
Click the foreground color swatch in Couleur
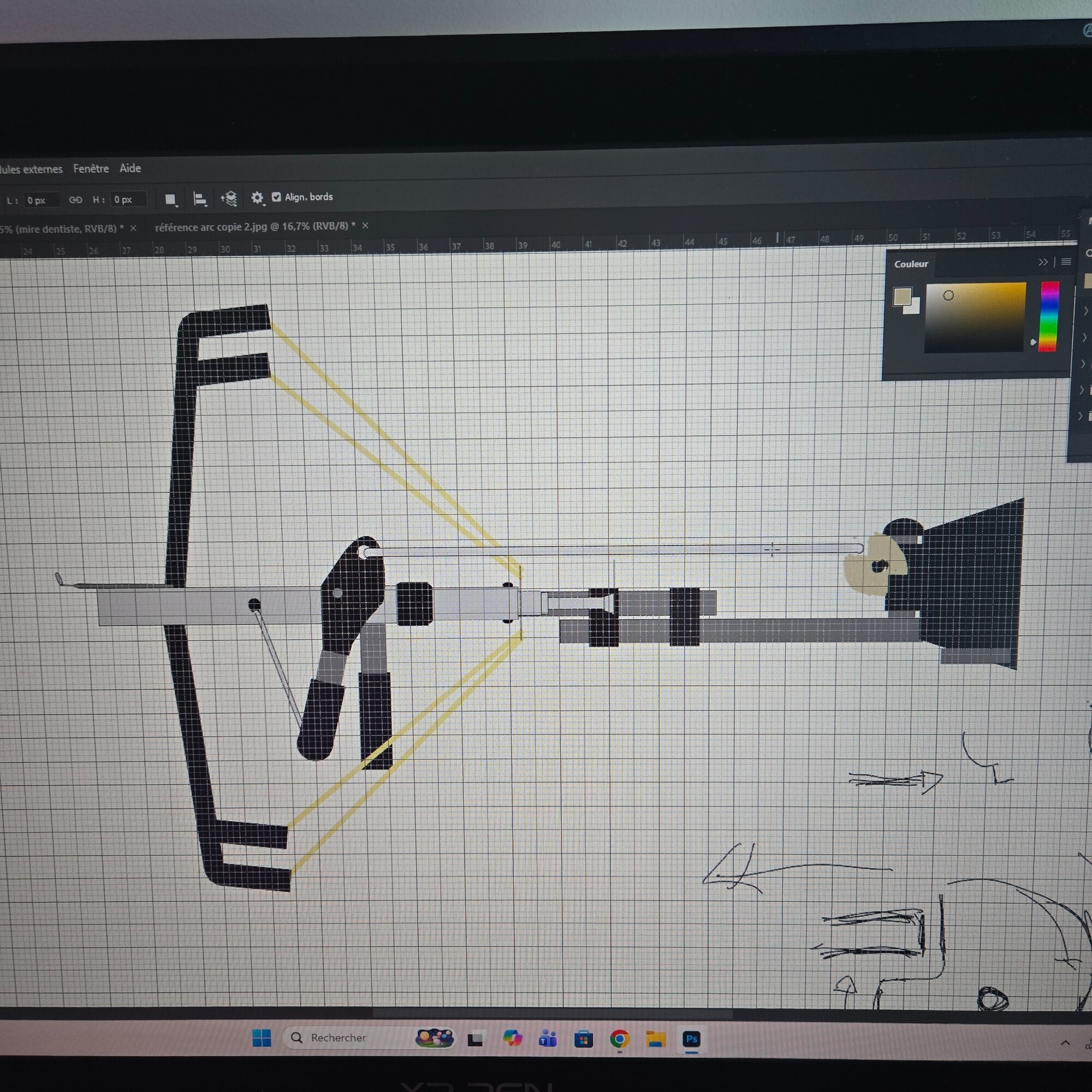pyautogui.click(x=902, y=296)
